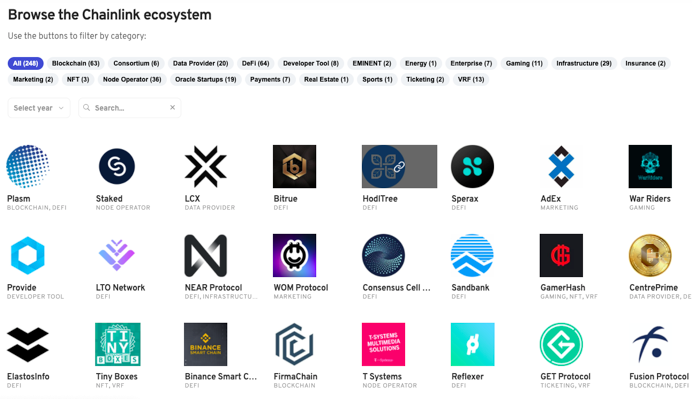Select the NEAR Protocol logo
Image resolution: width=692 pixels, height=399 pixels.
(206, 256)
